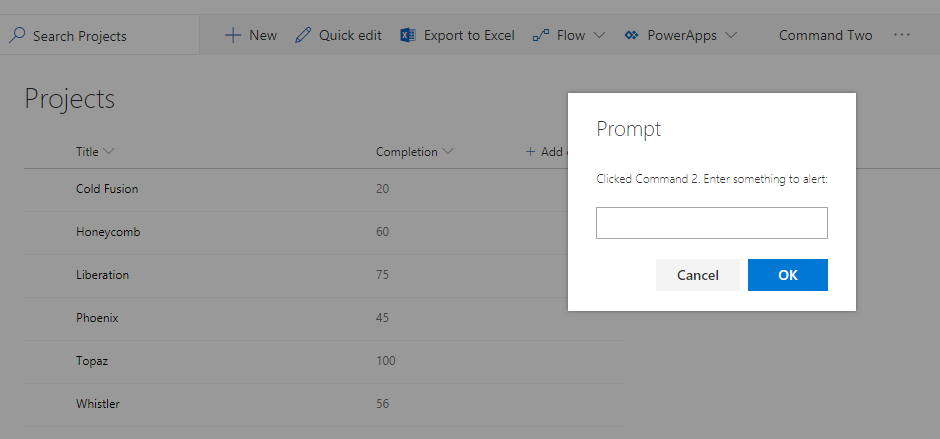Select Command Two in the toolbar
940x439 pixels.
[825, 35]
